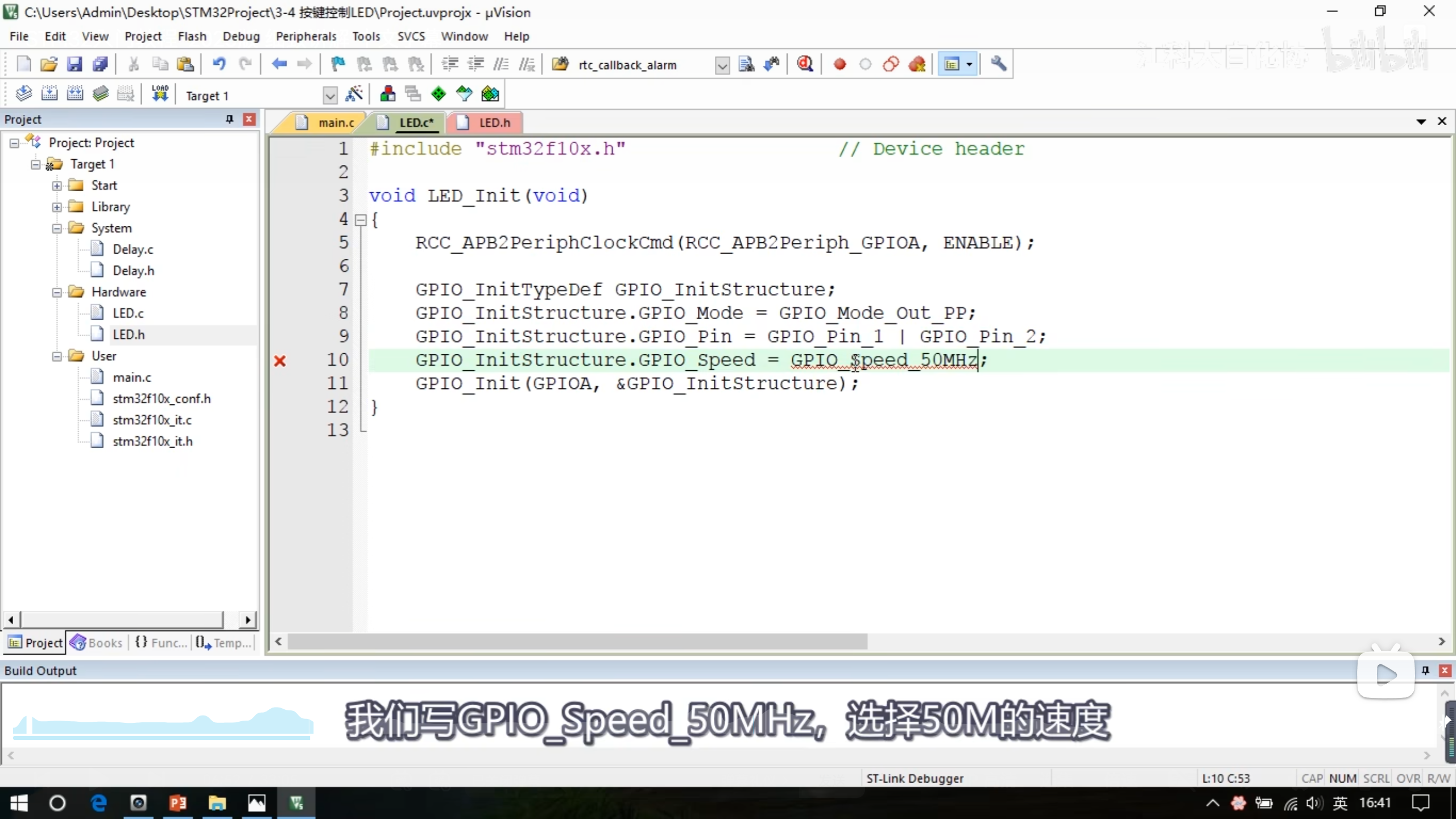Viewport: 1456px width, 819px height.
Task: Open the Peripherals menu
Action: [306, 36]
